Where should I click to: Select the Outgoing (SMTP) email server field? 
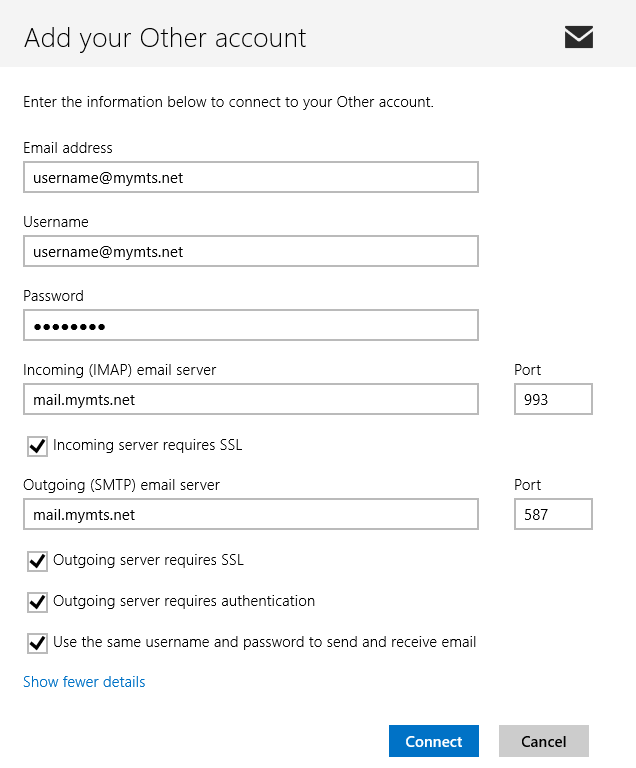click(x=251, y=514)
